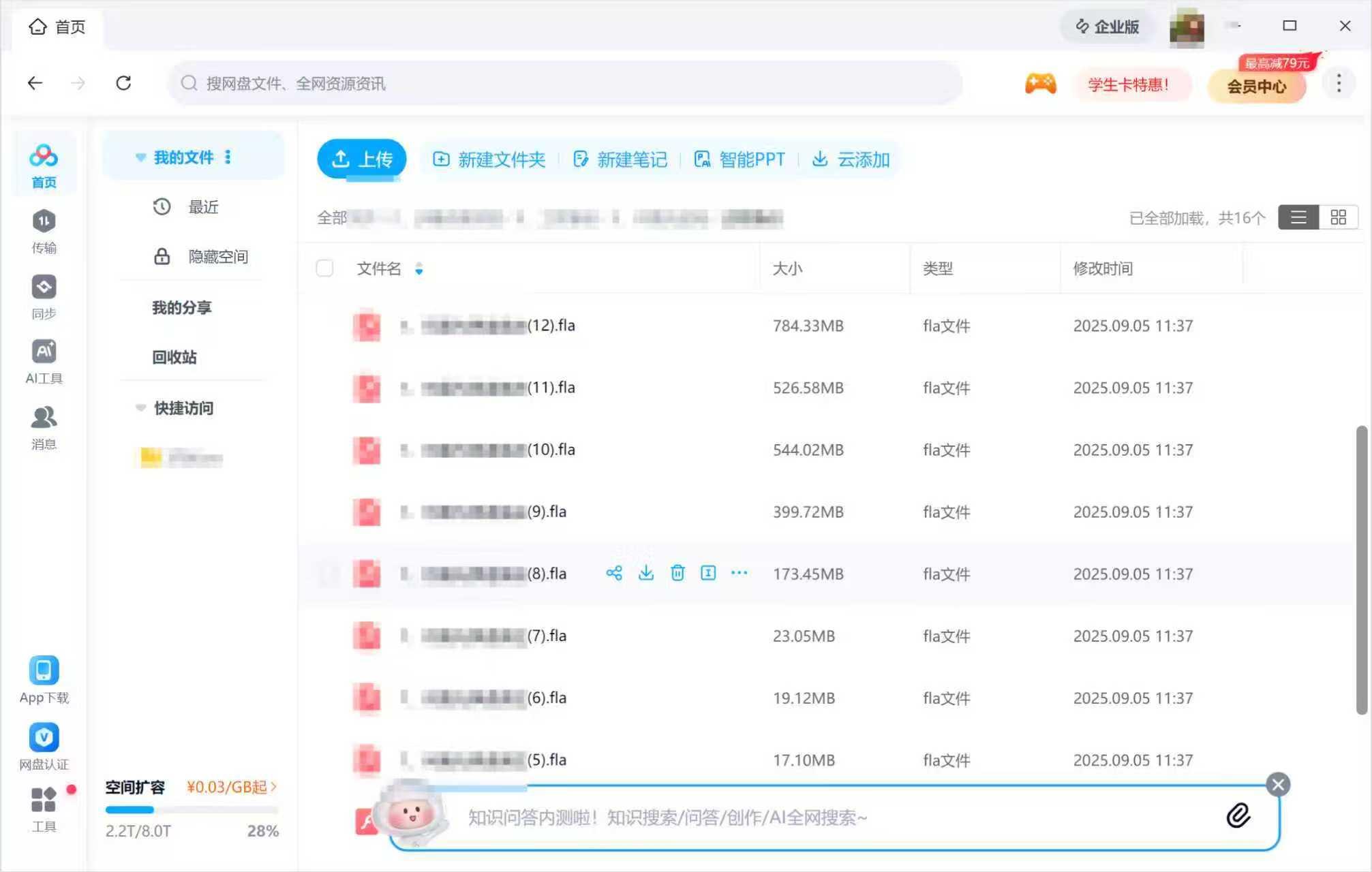The image size is (1372, 872).
Task: Open 我的分享 in the side menu
Action: point(181,307)
